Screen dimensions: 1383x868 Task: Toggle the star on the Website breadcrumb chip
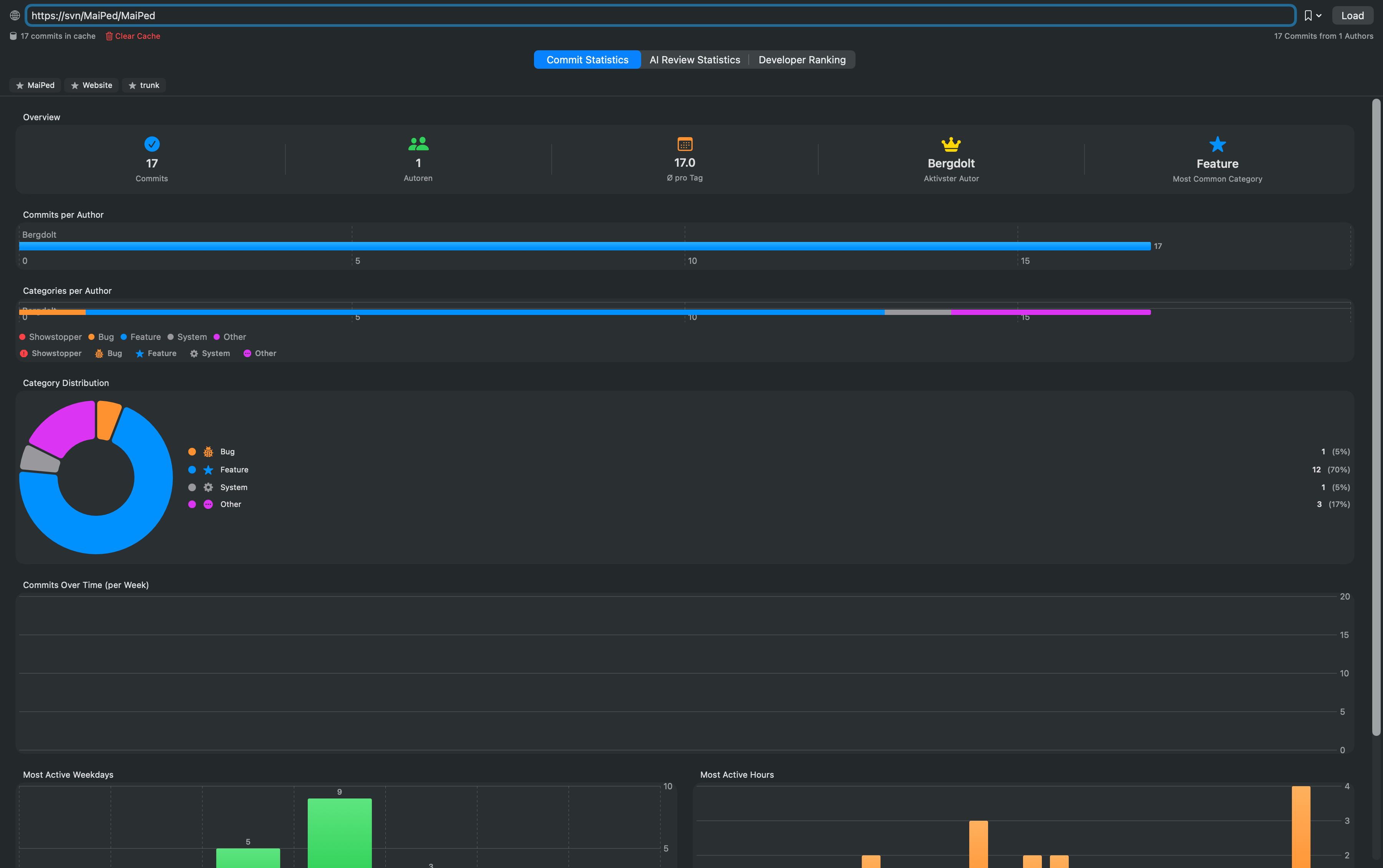pos(75,85)
